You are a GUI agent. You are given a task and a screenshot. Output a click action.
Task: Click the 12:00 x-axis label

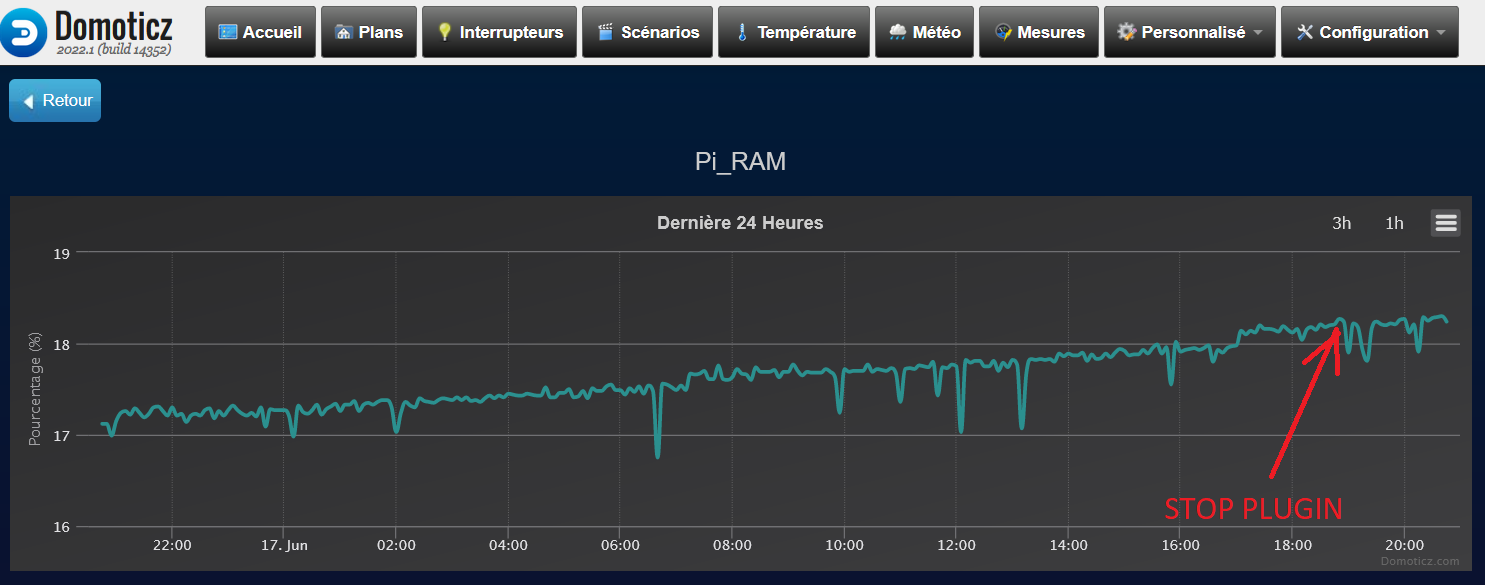pyautogui.click(x=957, y=545)
